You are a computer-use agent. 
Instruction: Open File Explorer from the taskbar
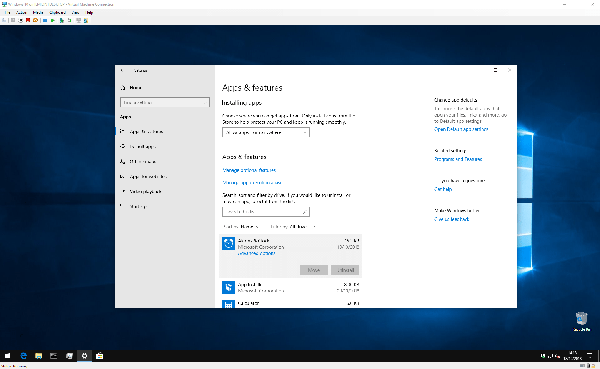pos(38,356)
